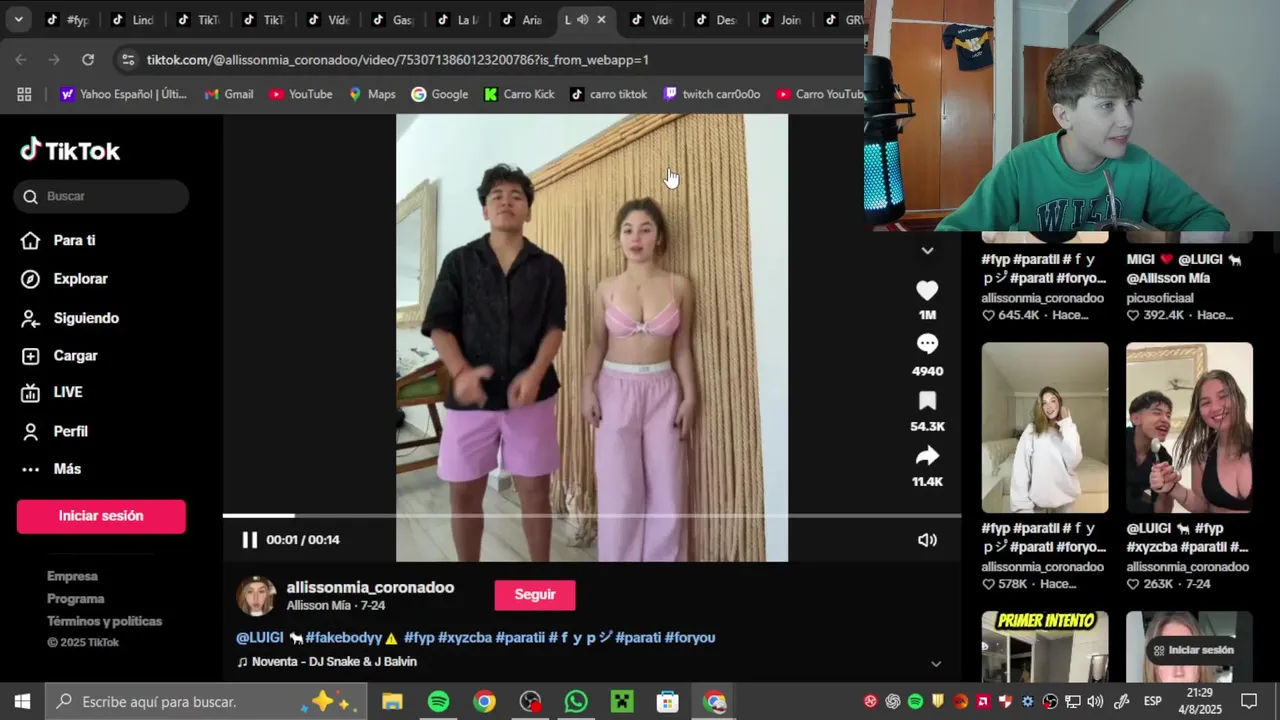Open the @LUIGI mention link
The height and width of the screenshot is (720, 1280).
coord(260,637)
